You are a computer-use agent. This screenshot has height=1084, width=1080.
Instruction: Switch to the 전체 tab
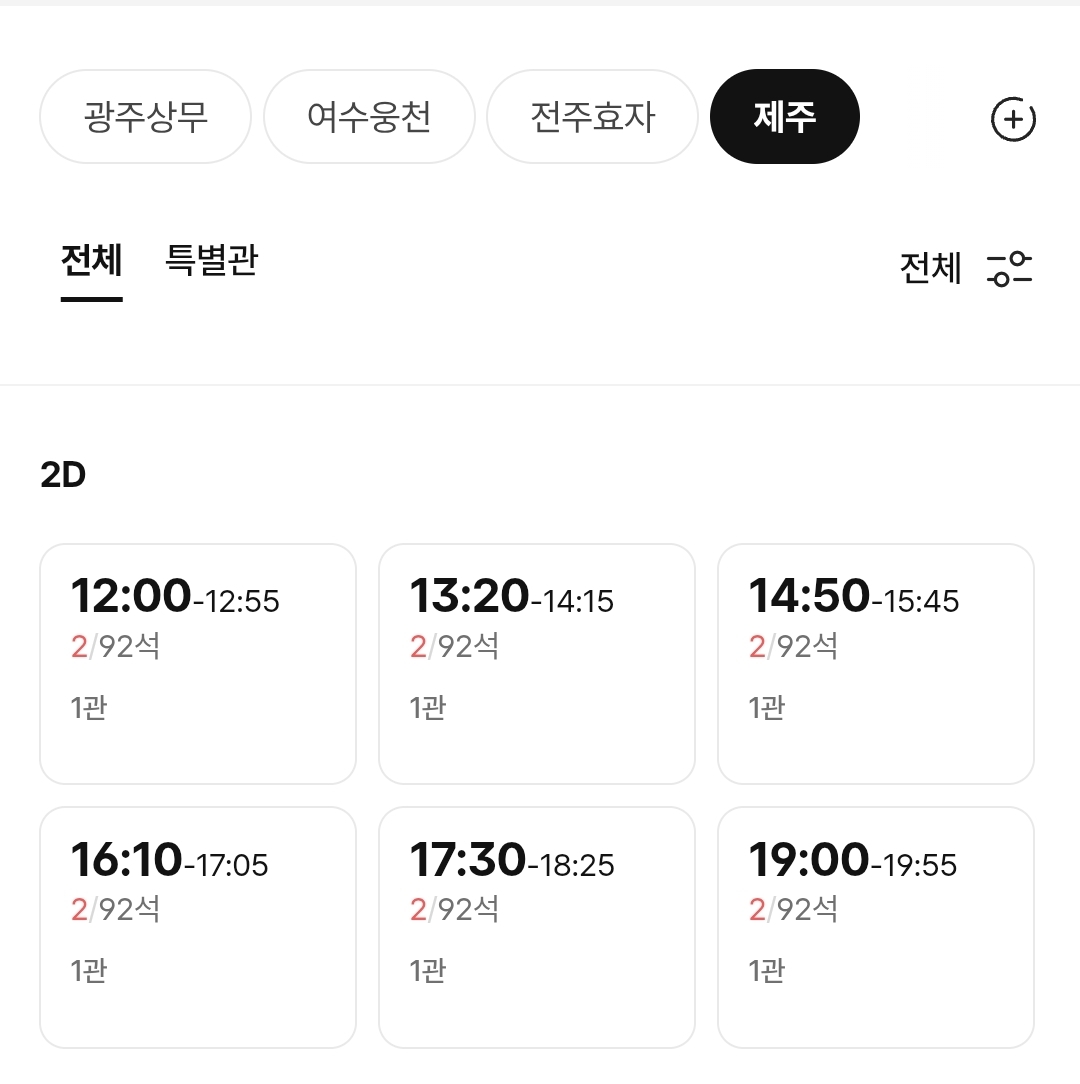(x=92, y=261)
